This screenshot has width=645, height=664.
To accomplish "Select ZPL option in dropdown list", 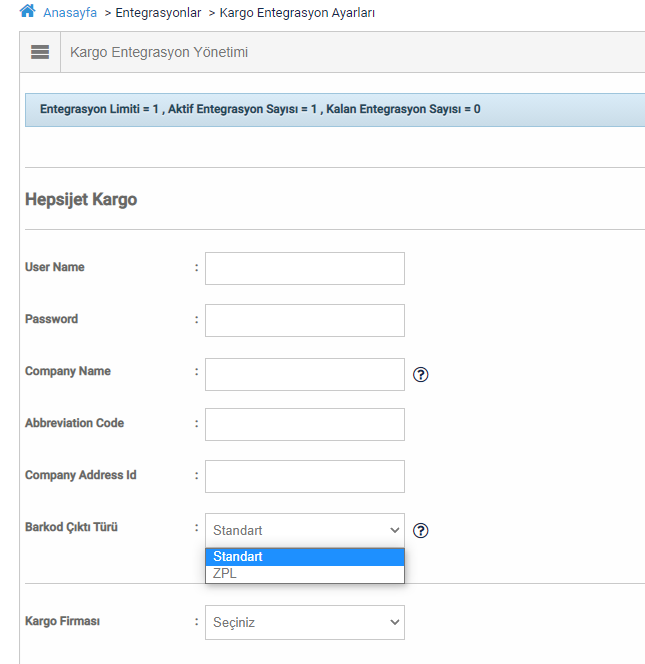I will click(305, 574).
